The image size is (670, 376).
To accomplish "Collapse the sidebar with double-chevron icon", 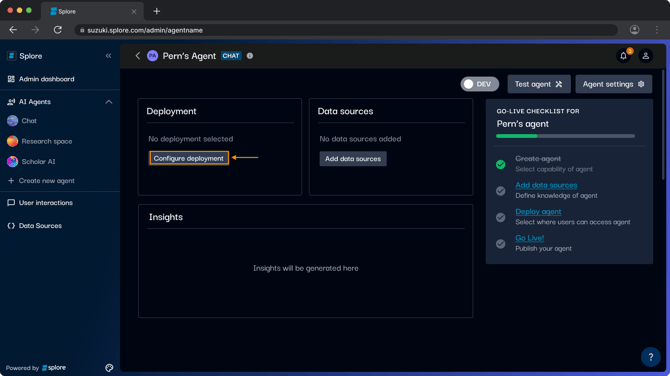I will pyautogui.click(x=108, y=56).
